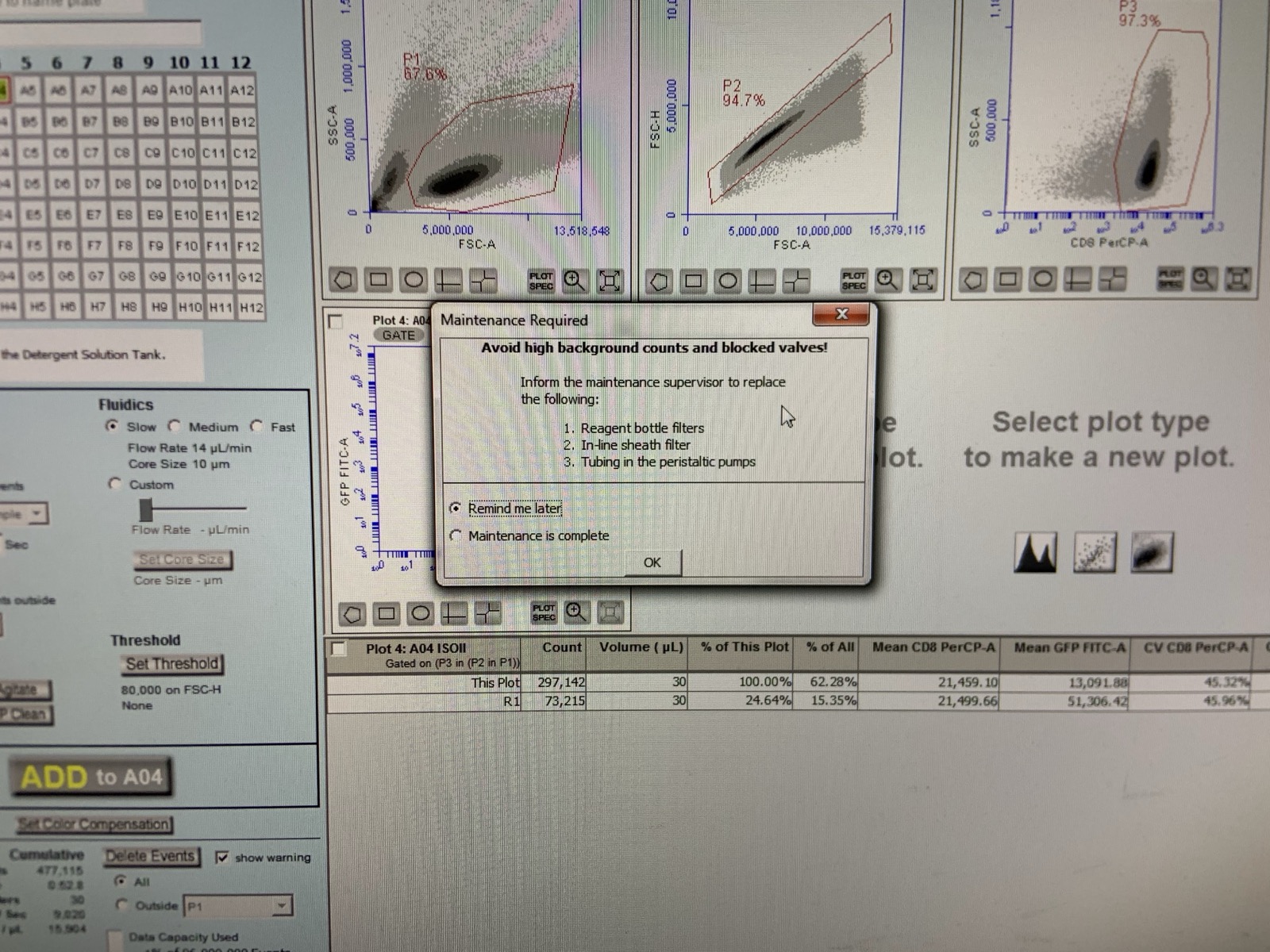1270x952 pixels.
Task: Select rectangle gate tool under the P3 plot
Action: click(x=1008, y=279)
